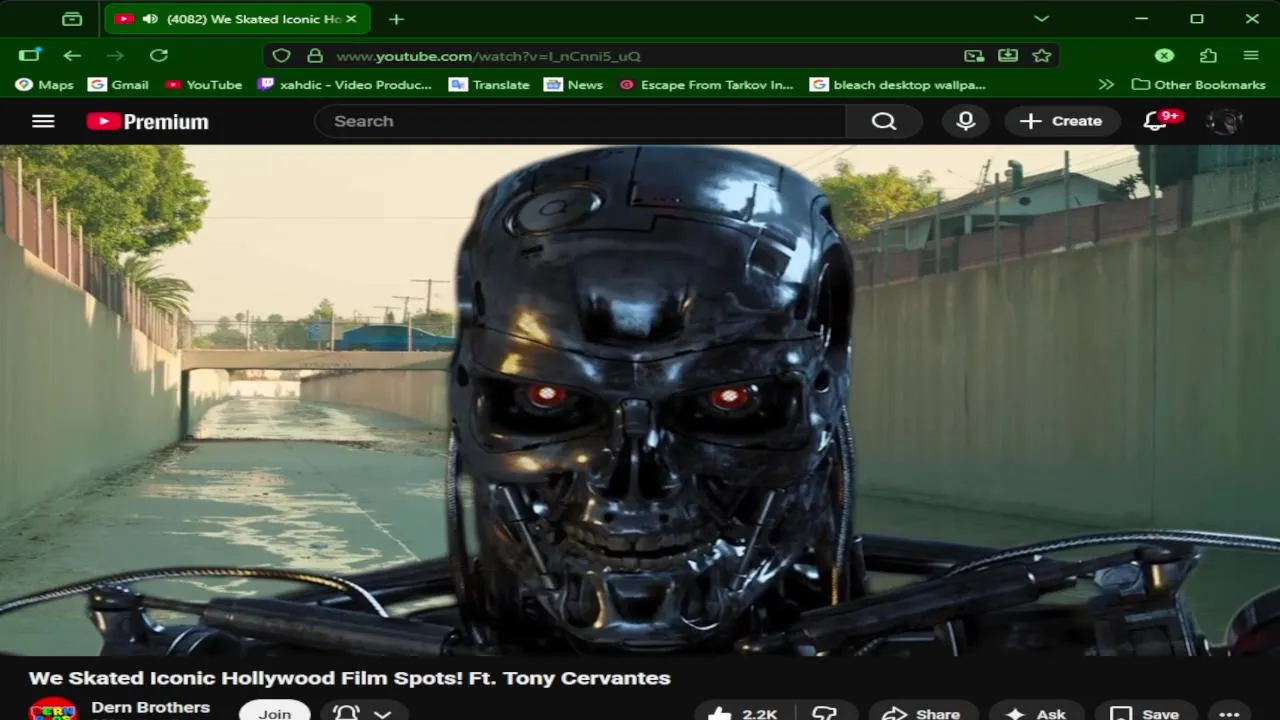
Task: Join the Dern Brothers channel
Action: click(275, 712)
